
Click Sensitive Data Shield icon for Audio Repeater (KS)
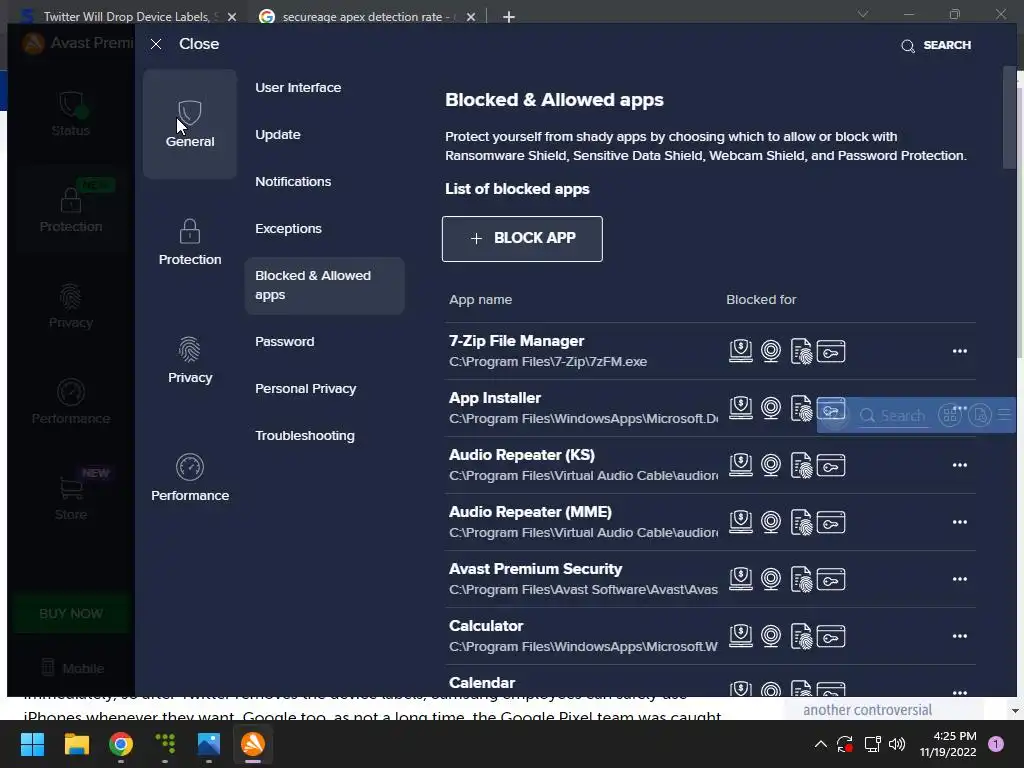click(x=801, y=465)
